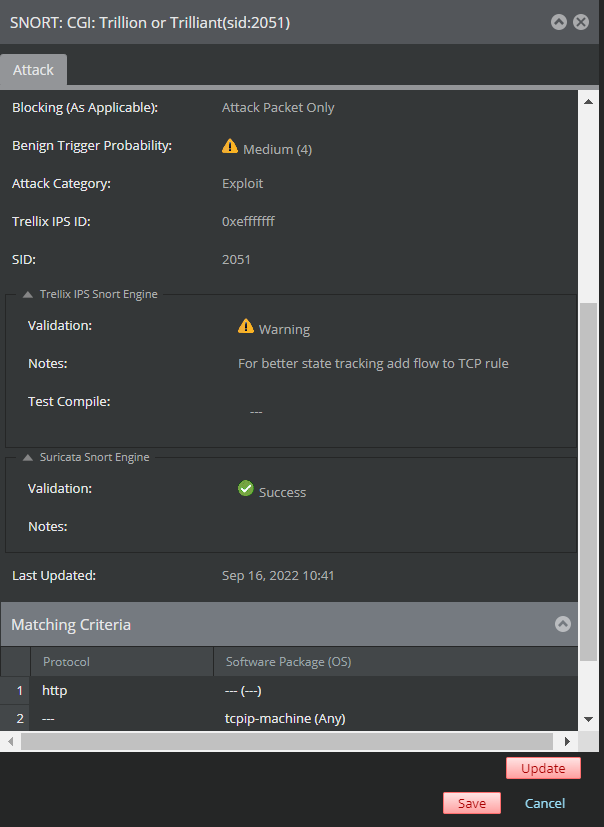The image size is (604, 827).
Task: Click the horizontal scrollbar left arrow
Action: point(11,741)
